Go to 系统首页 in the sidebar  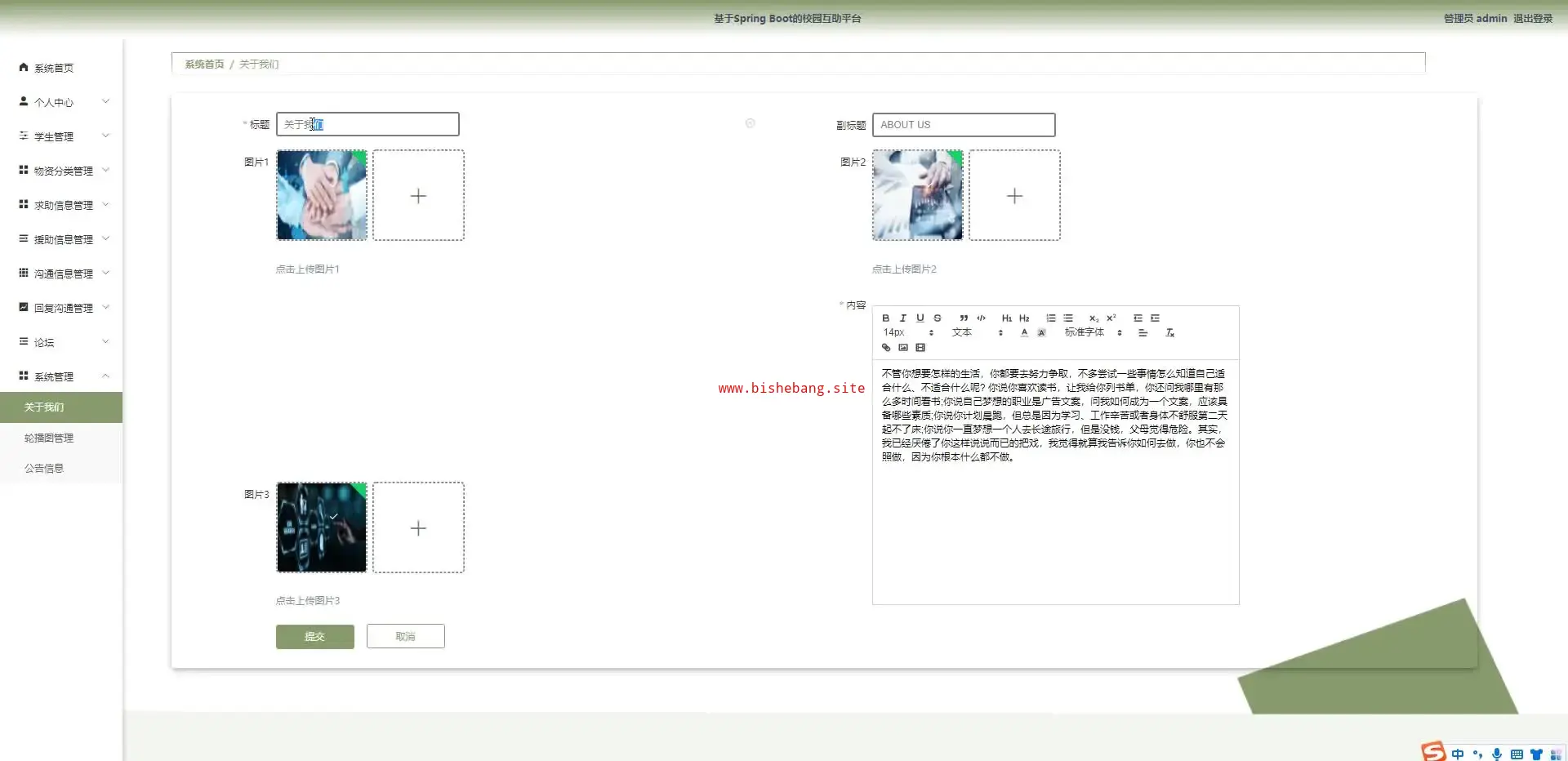[x=61, y=68]
